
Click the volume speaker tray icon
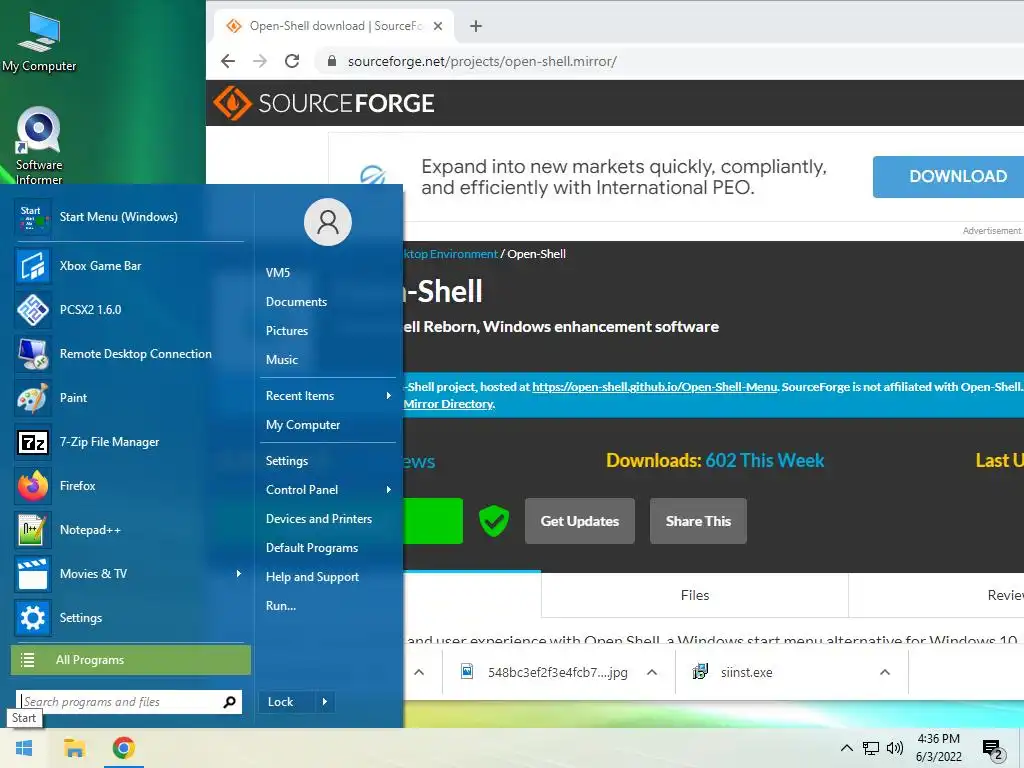coord(895,748)
